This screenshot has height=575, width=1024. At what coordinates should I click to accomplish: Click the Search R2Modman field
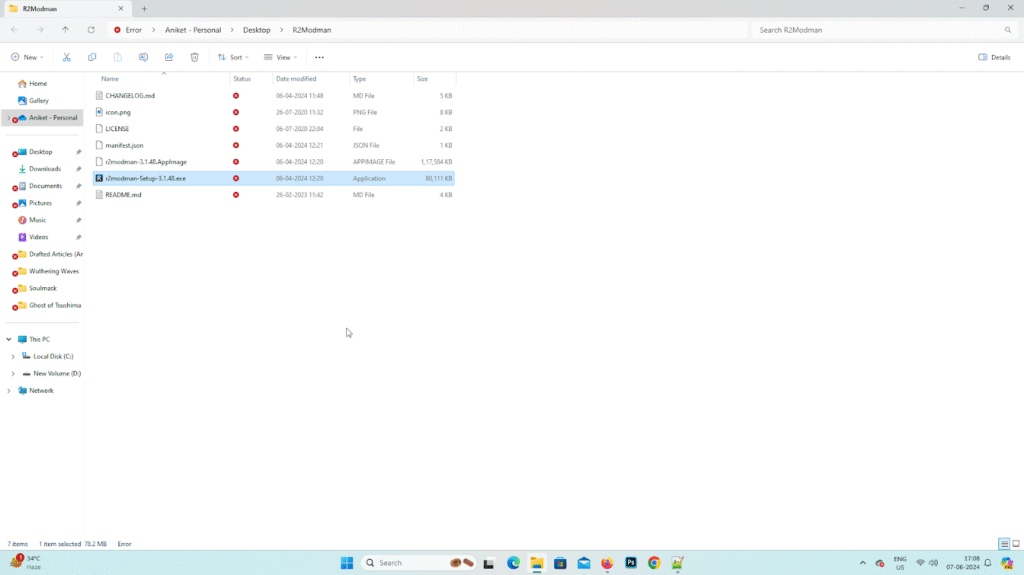[884, 30]
